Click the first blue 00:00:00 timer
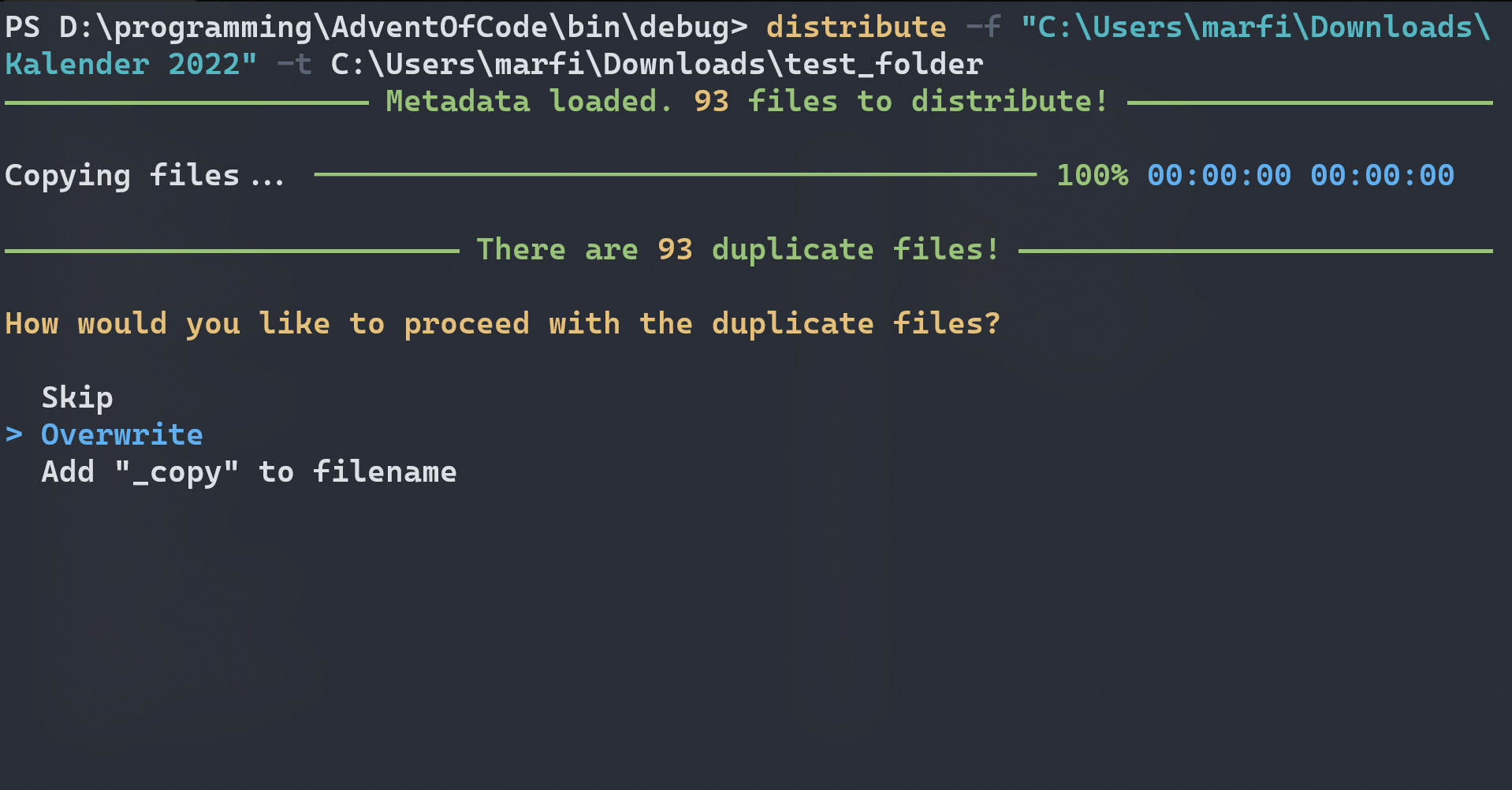This screenshot has height=790, width=1512. pyautogui.click(x=1219, y=175)
